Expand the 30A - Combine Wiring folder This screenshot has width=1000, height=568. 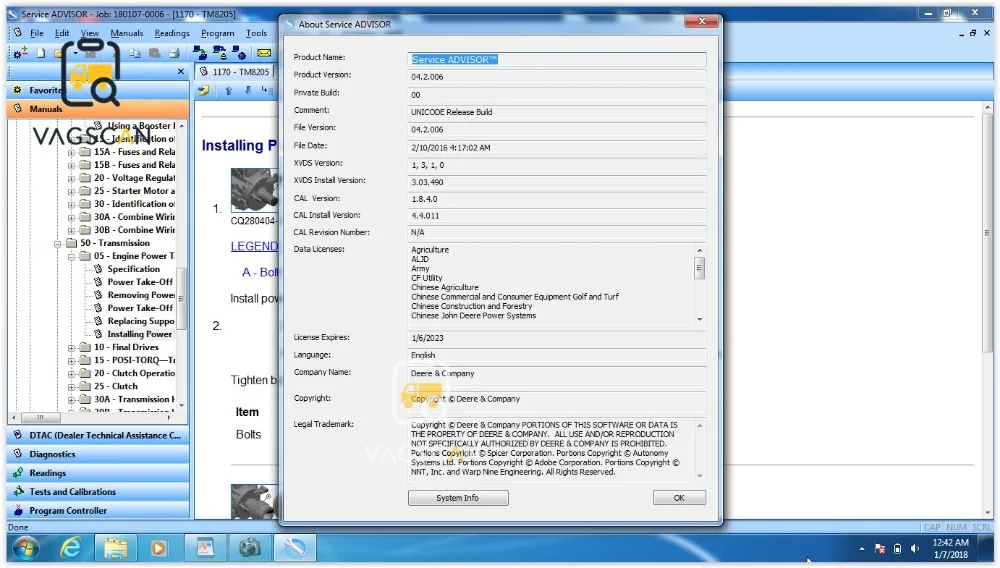pos(71,217)
